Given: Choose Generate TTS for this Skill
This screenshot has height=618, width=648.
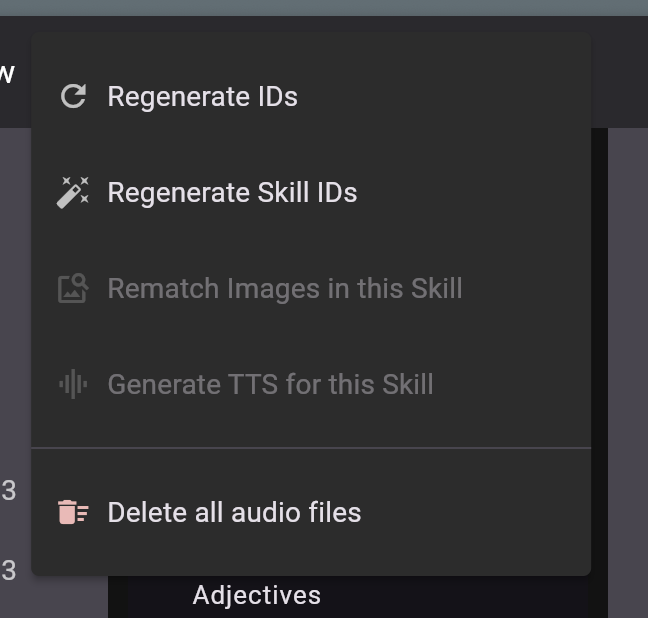Looking at the screenshot, I should (270, 384).
